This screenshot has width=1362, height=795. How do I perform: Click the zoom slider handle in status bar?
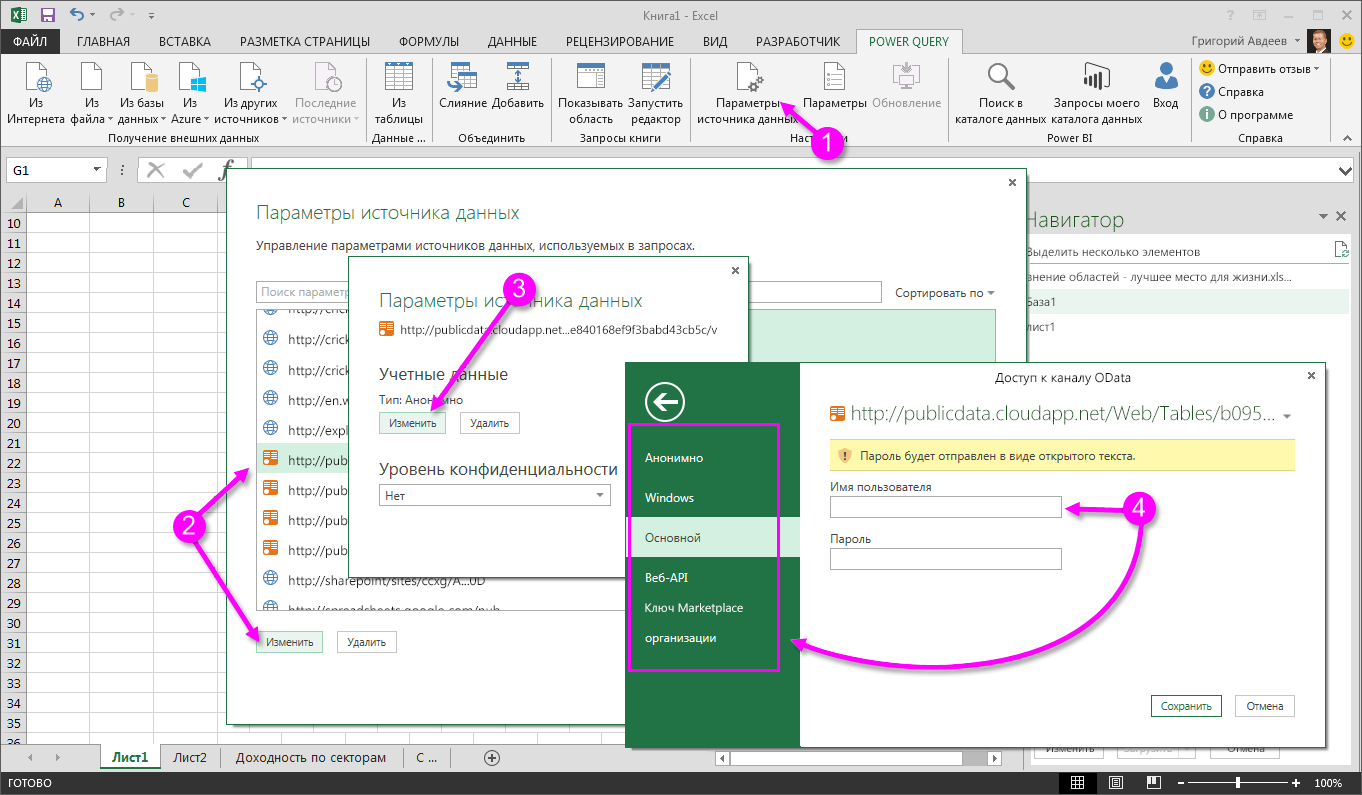[1238, 782]
